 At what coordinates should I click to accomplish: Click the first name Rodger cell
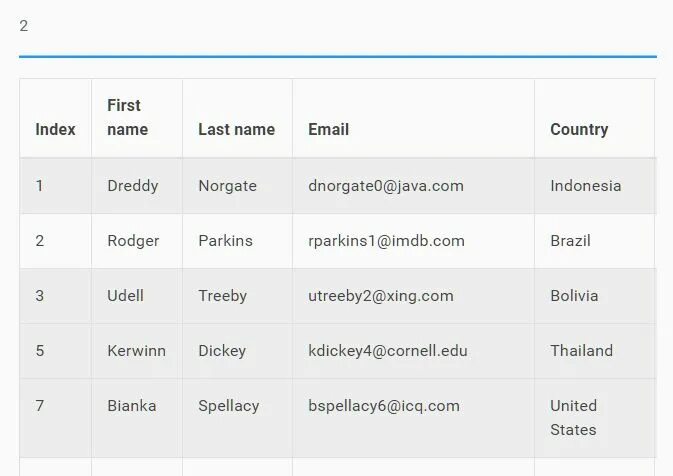[137, 241]
